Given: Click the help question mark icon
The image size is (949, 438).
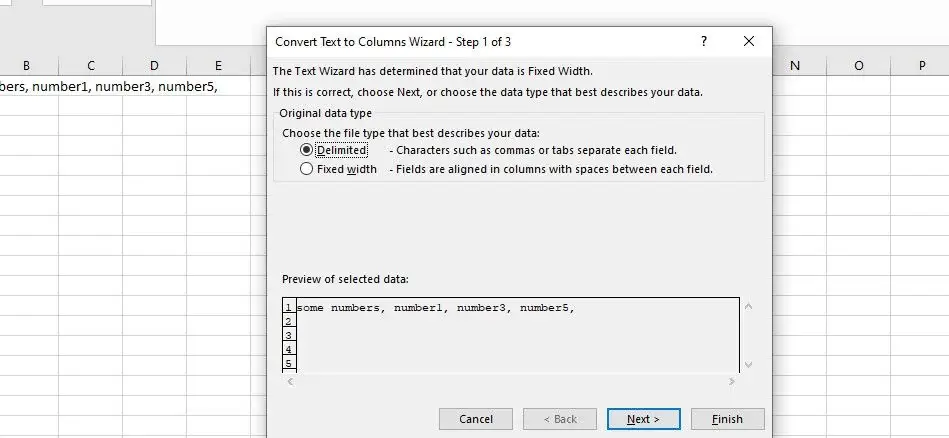Looking at the screenshot, I should coord(704,41).
